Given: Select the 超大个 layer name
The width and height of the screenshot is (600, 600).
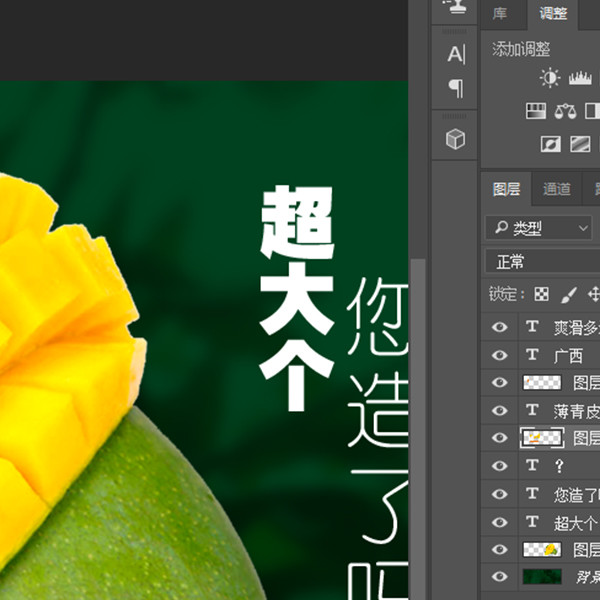Looking at the screenshot, I should [575, 523].
